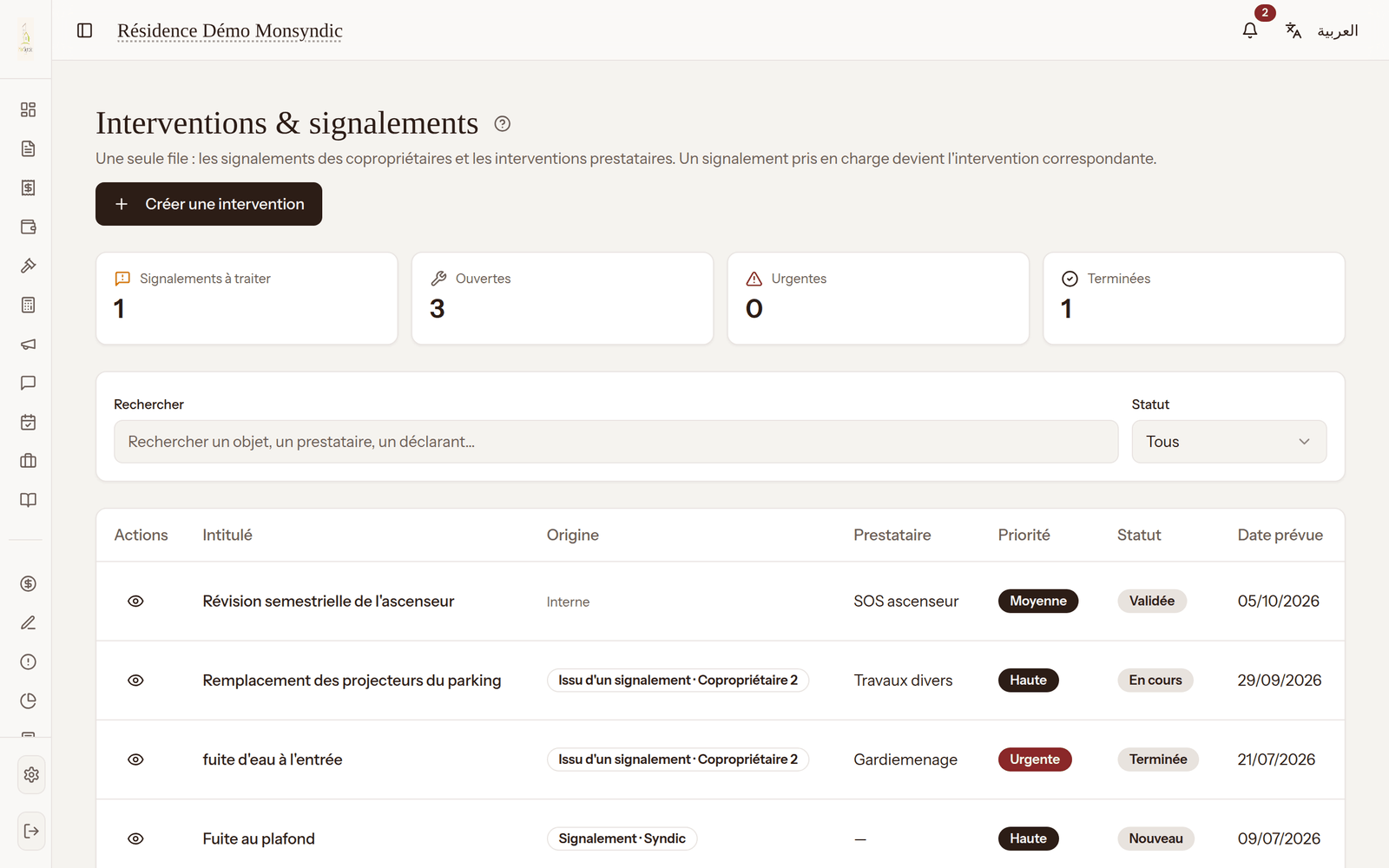
Task: Click the SOS ascenseur prestataire cell
Action: pyautogui.click(x=905, y=601)
